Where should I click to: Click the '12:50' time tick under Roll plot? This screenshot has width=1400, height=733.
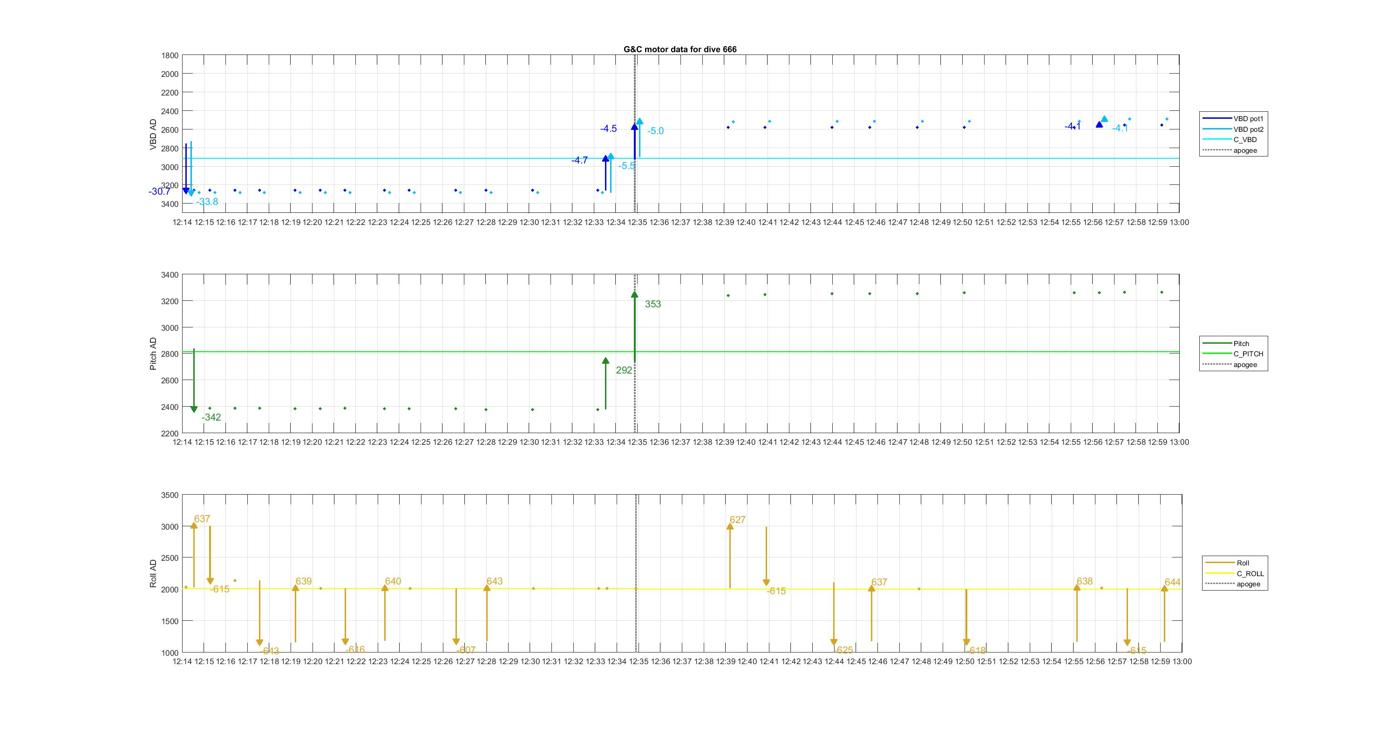[x=963, y=661]
